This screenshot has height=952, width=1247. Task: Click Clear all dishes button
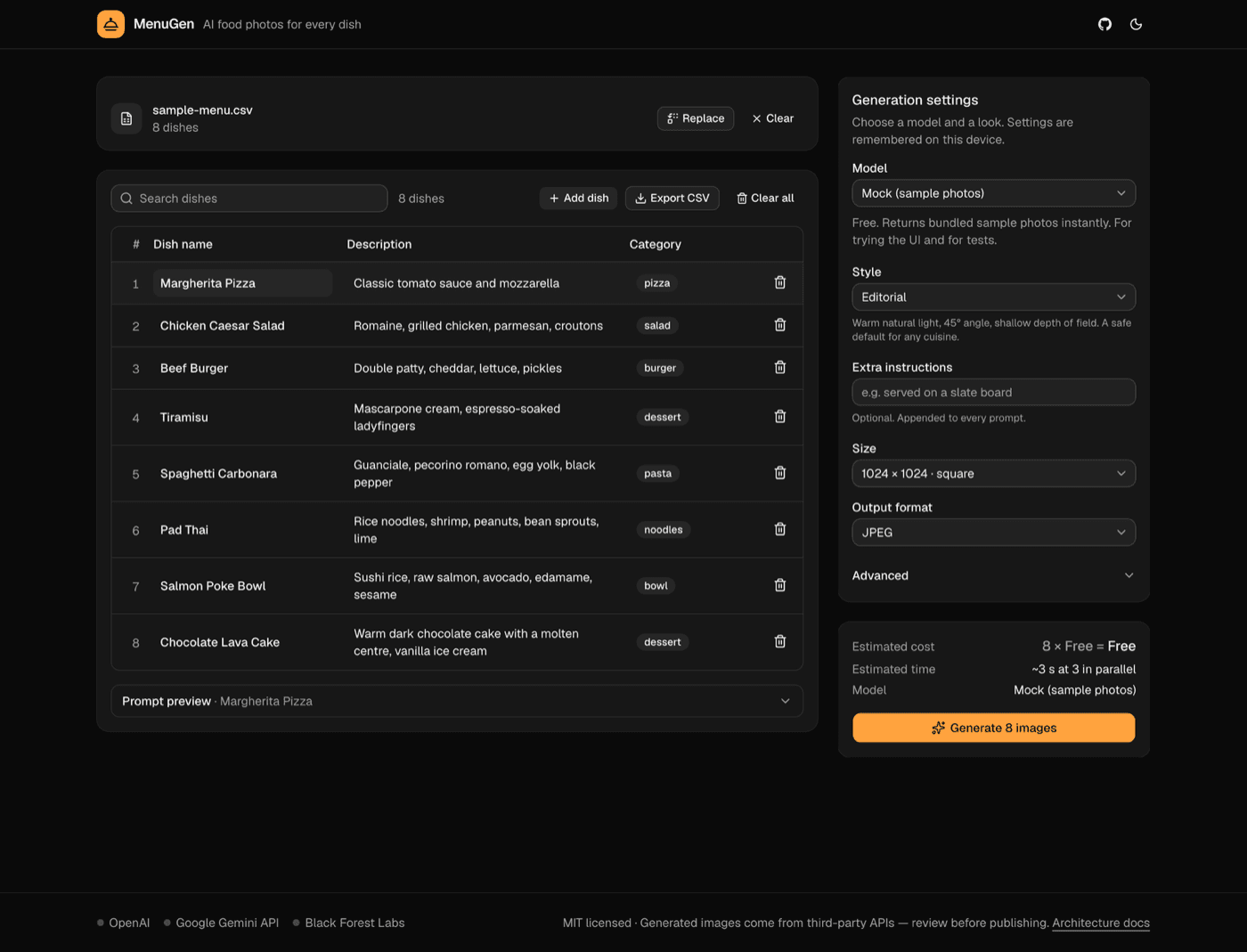765,198
